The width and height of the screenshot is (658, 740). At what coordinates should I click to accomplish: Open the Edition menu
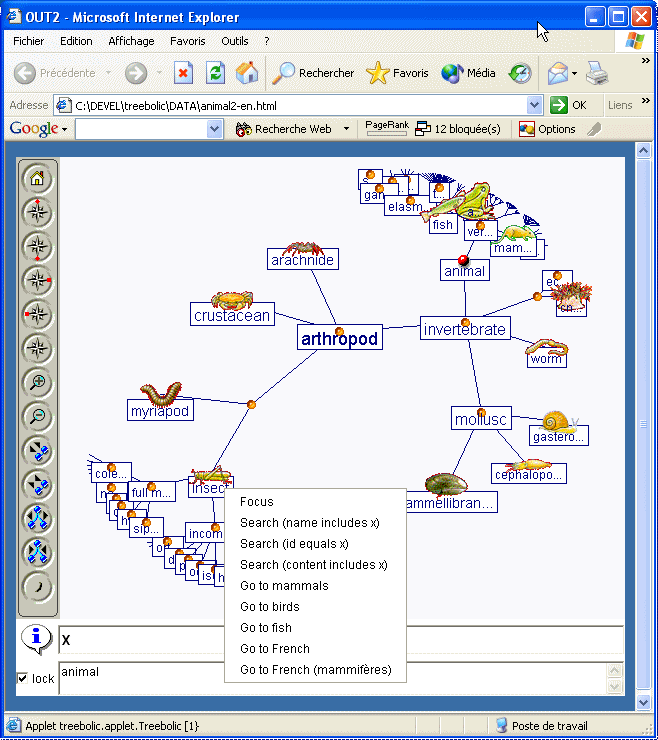76,41
